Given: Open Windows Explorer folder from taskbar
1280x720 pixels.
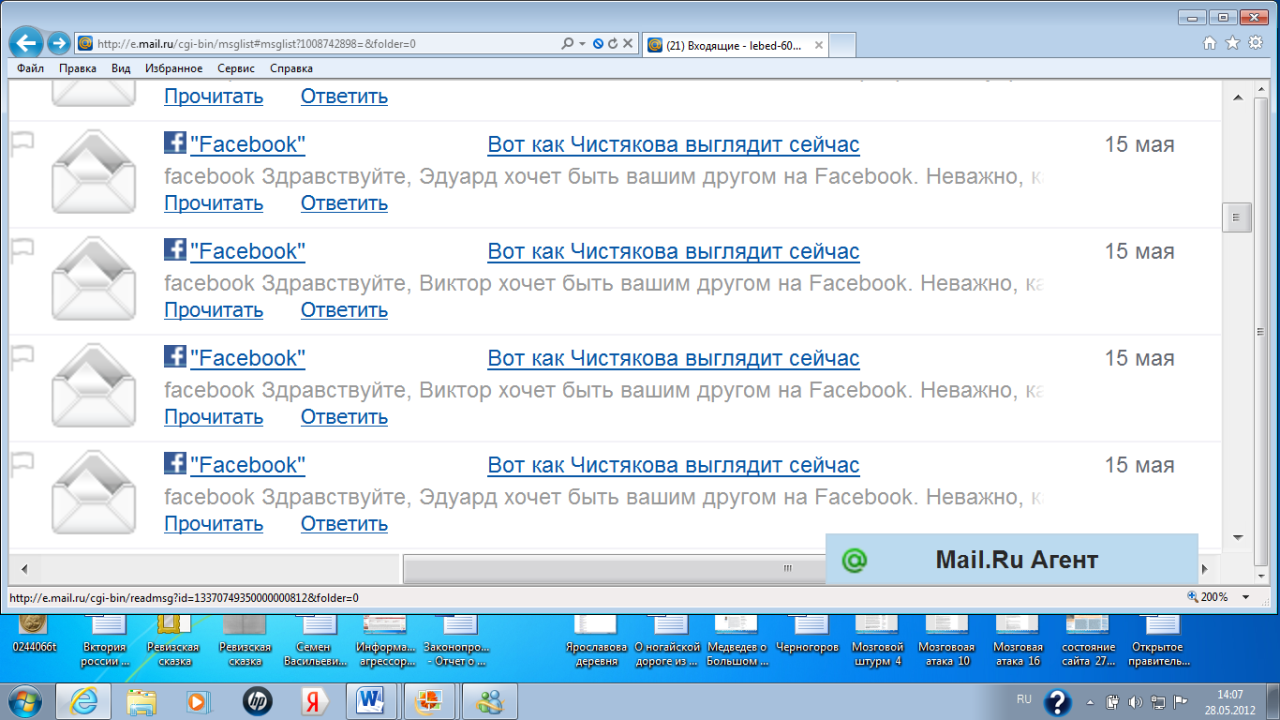Looking at the screenshot, I should tap(142, 701).
